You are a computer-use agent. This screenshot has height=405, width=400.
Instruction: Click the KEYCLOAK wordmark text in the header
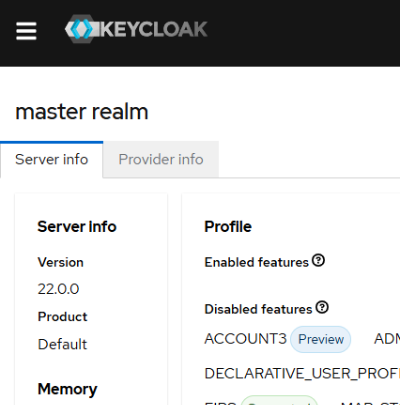(x=153, y=29)
